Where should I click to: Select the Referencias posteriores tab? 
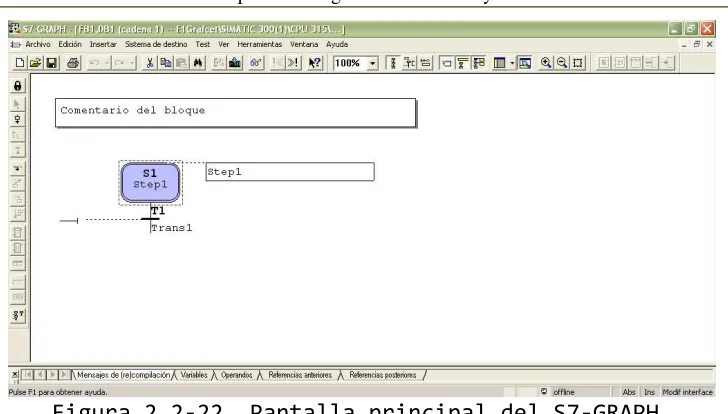coord(383,375)
